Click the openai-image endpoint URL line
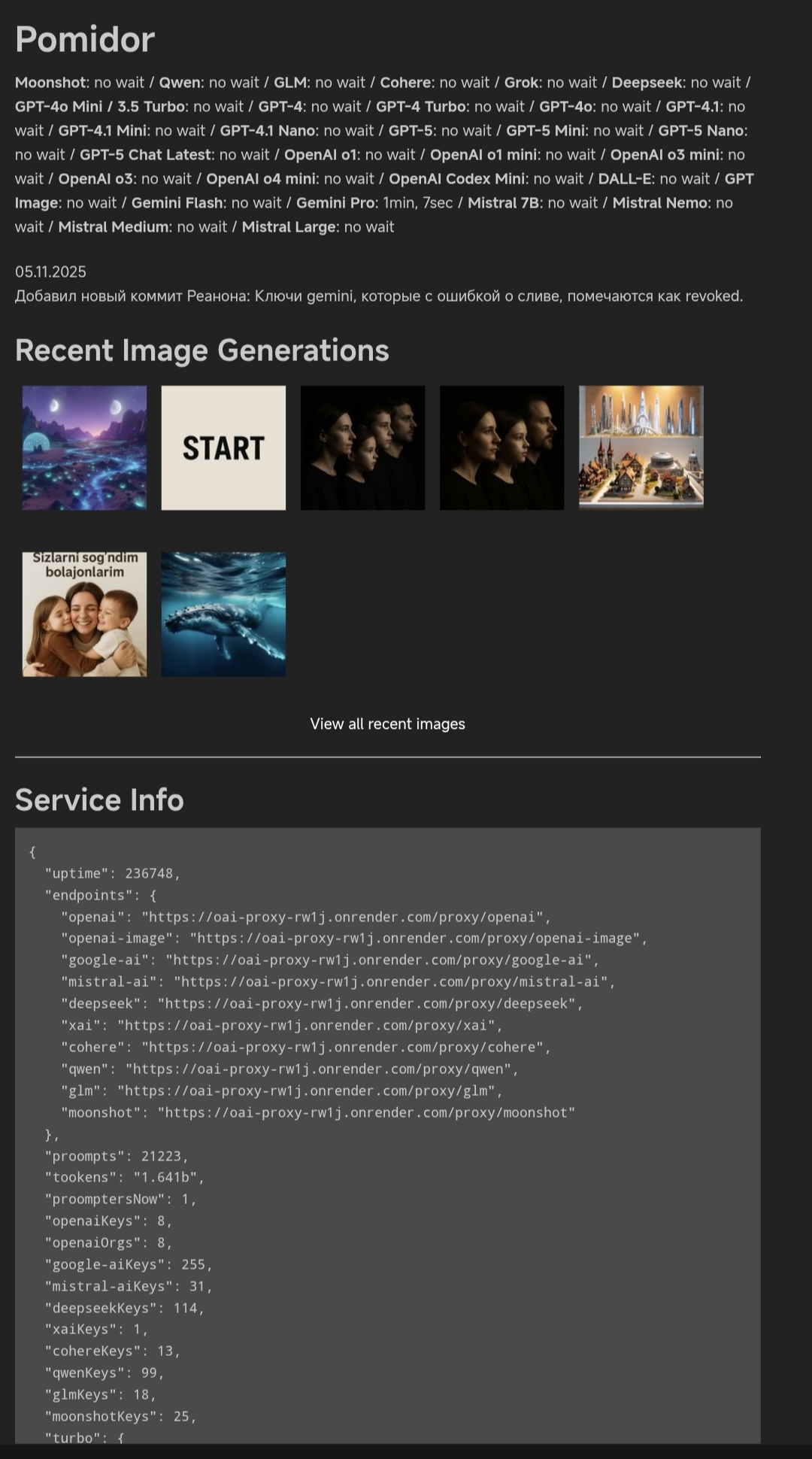The height and width of the screenshot is (1459, 812). click(x=354, y=939)
